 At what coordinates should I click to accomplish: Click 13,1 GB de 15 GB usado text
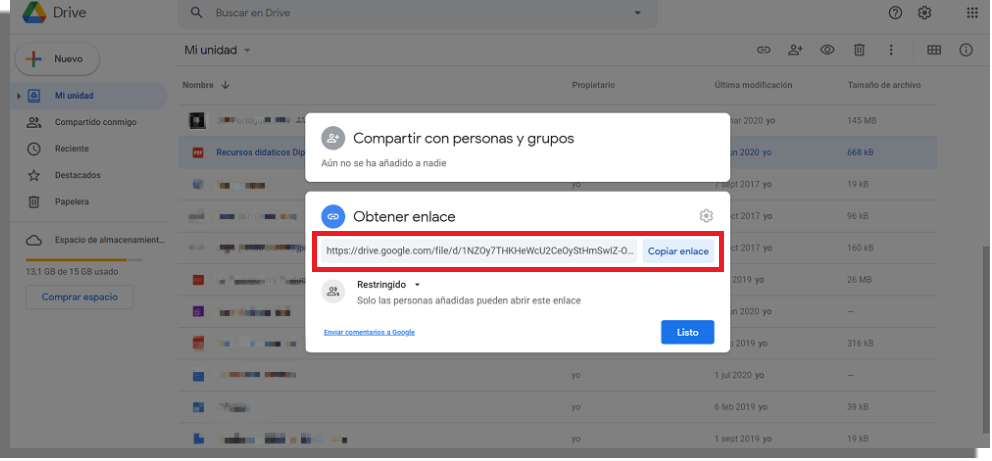tap(72, 273)
